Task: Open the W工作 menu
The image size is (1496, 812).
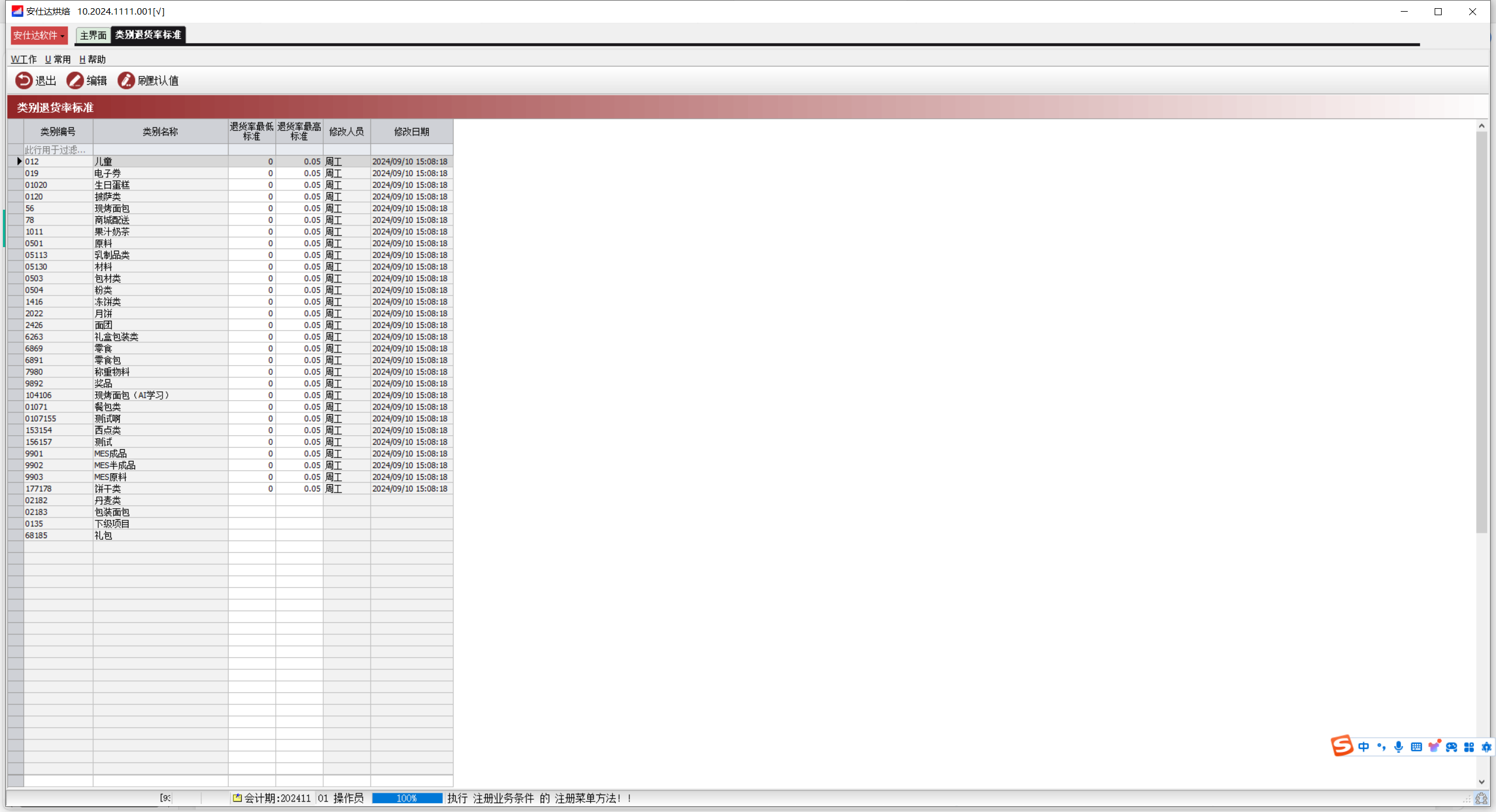Action: point(23,60)
